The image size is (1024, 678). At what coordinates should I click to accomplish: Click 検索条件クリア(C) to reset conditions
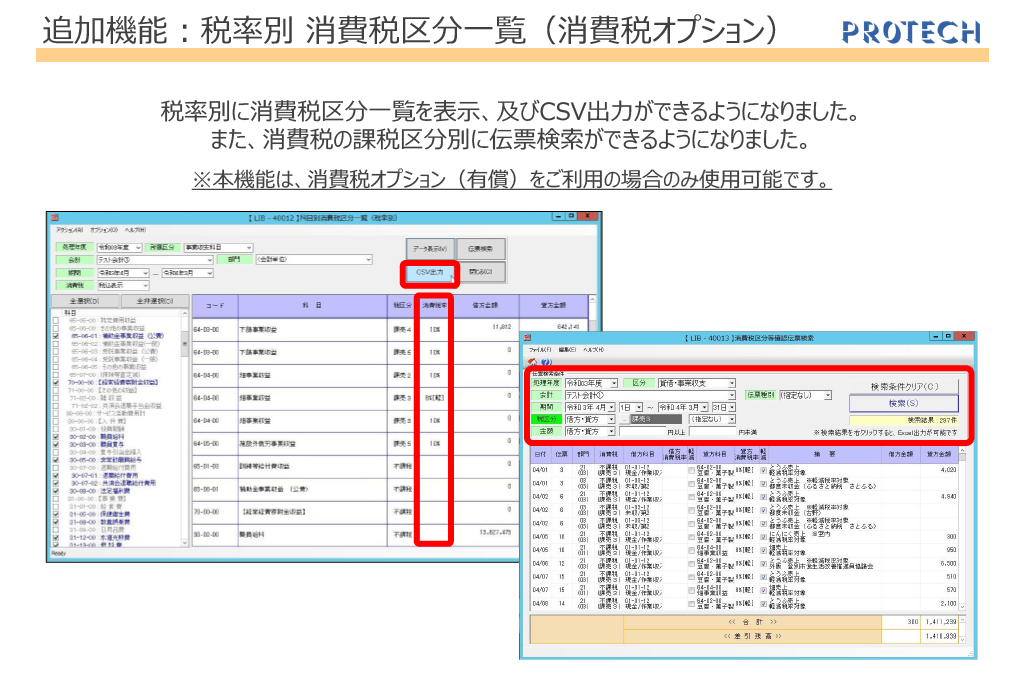tap(903, 386)
